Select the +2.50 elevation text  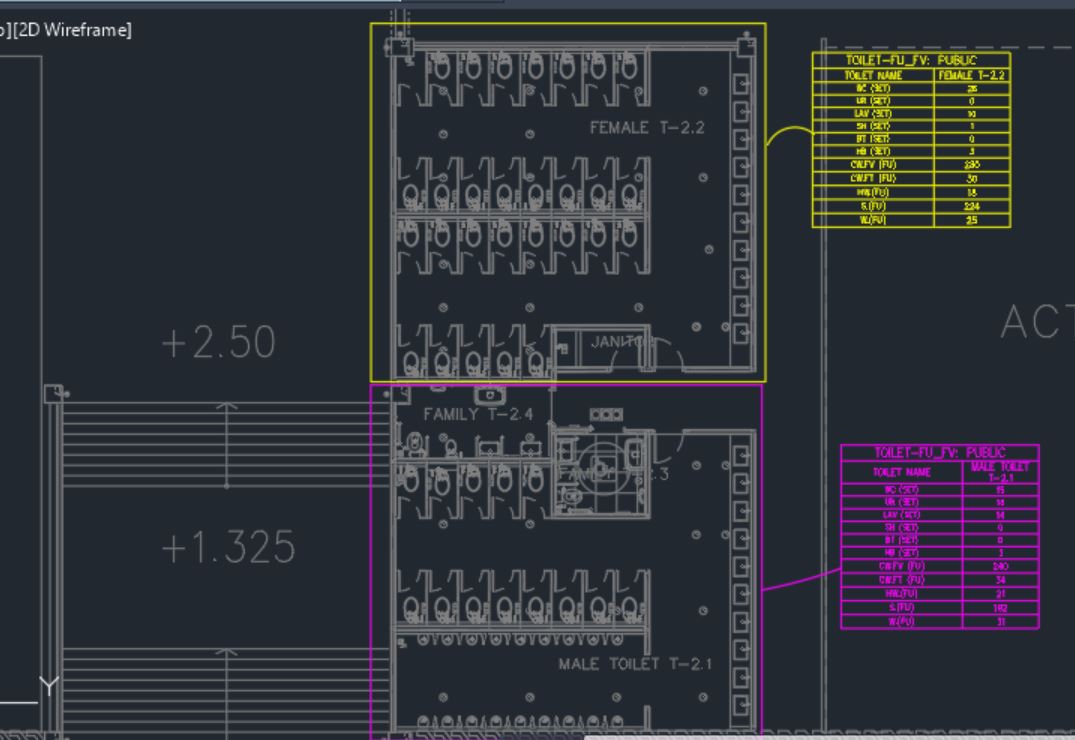(218, 343)
